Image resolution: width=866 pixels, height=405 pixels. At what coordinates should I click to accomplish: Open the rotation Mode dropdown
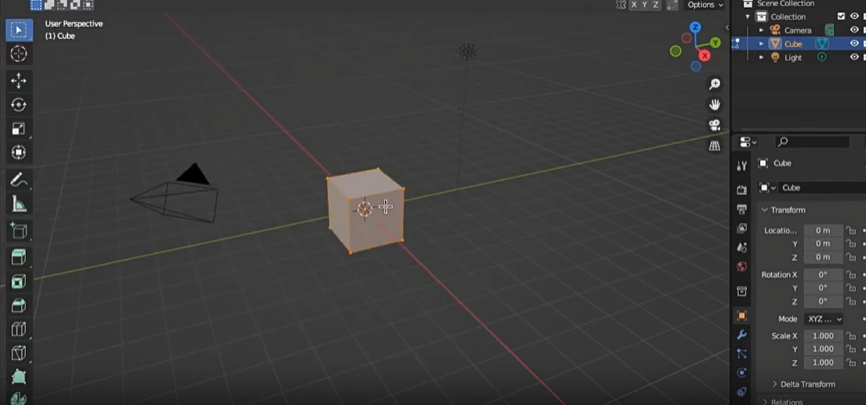(824, 319)
